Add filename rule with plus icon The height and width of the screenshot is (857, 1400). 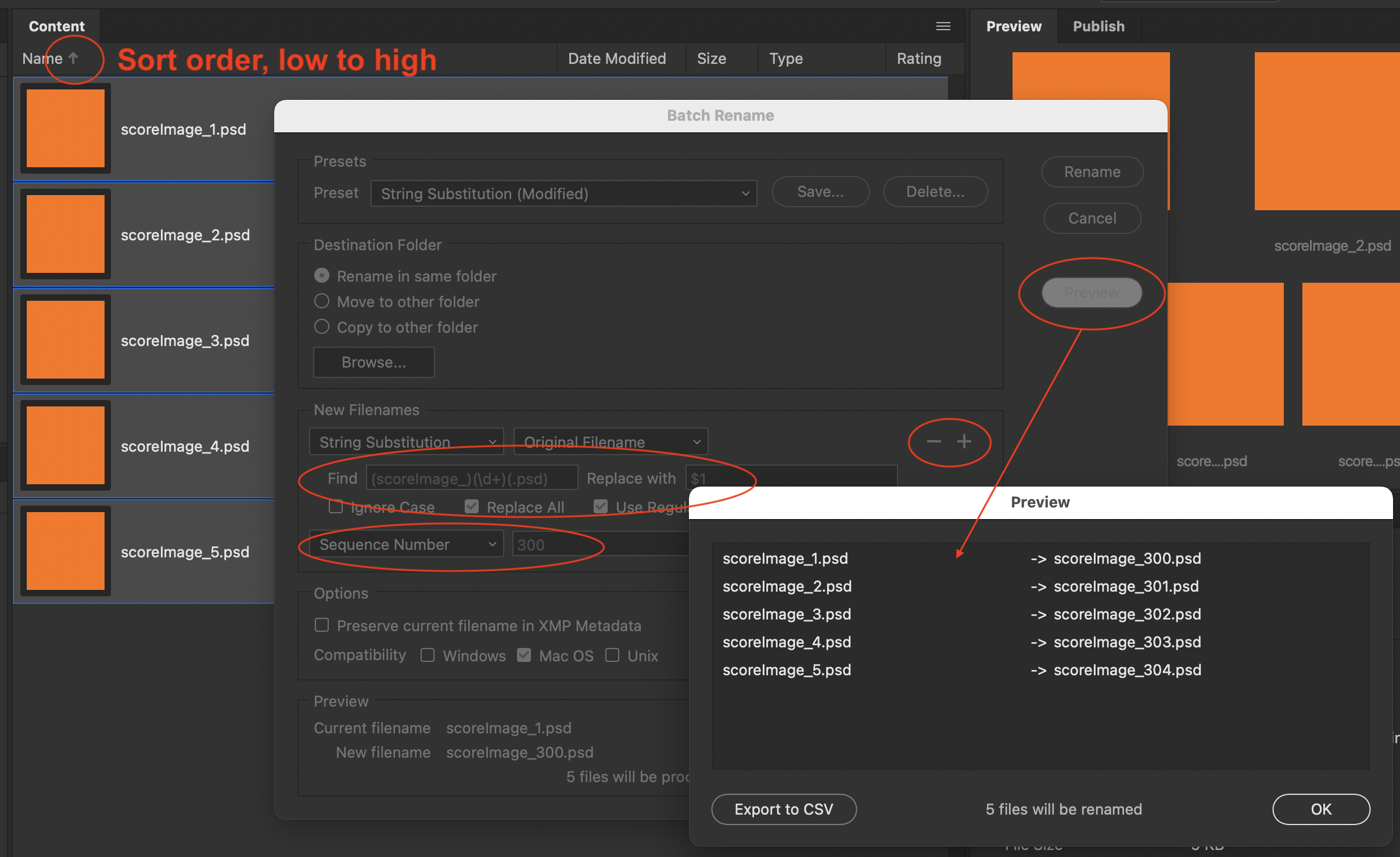coord(964,442)
